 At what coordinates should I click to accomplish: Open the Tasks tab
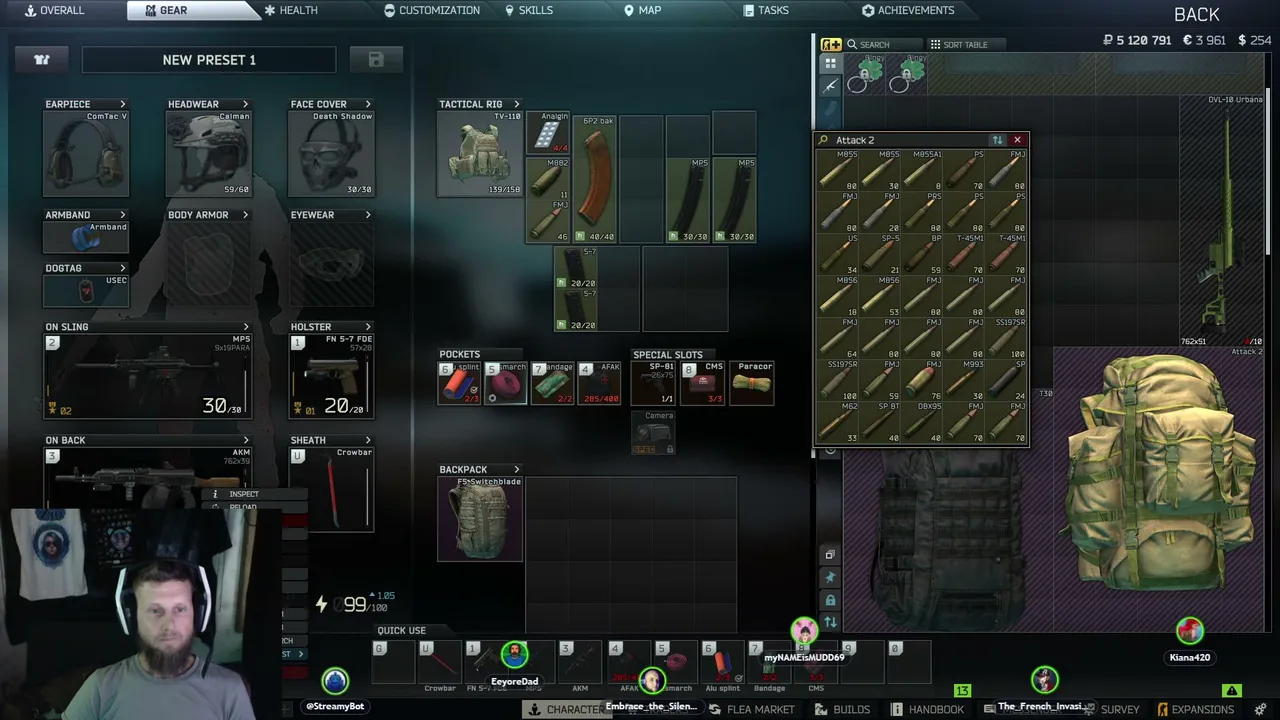[x=766, y=10]
